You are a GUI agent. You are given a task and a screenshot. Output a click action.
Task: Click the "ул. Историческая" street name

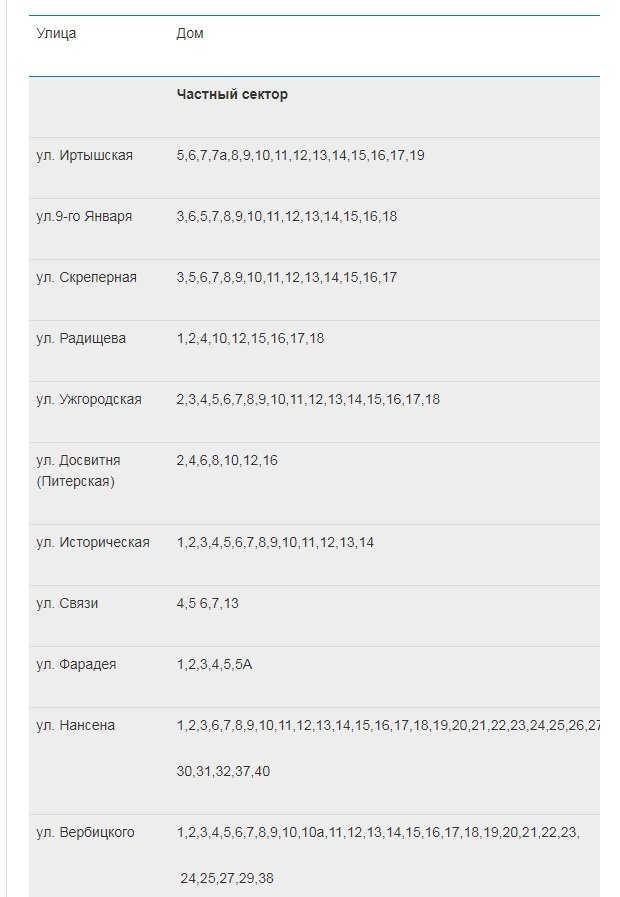point(93,542)
